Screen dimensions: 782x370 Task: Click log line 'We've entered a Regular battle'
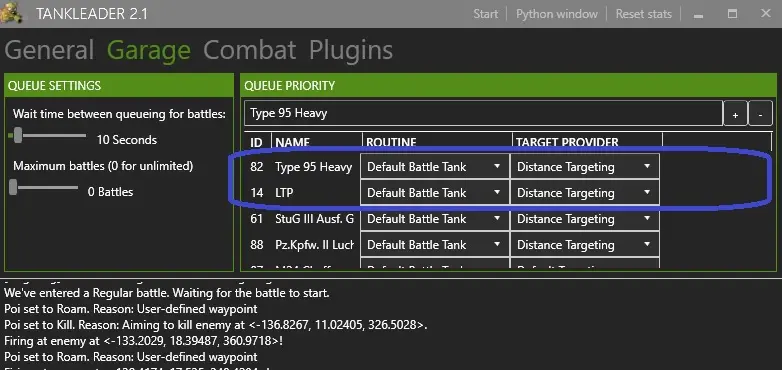(167, 292)
